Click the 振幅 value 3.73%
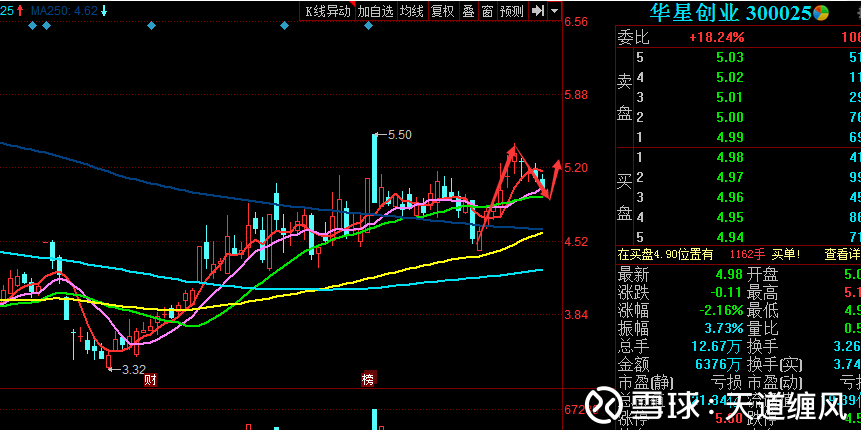 coord(724,328)
